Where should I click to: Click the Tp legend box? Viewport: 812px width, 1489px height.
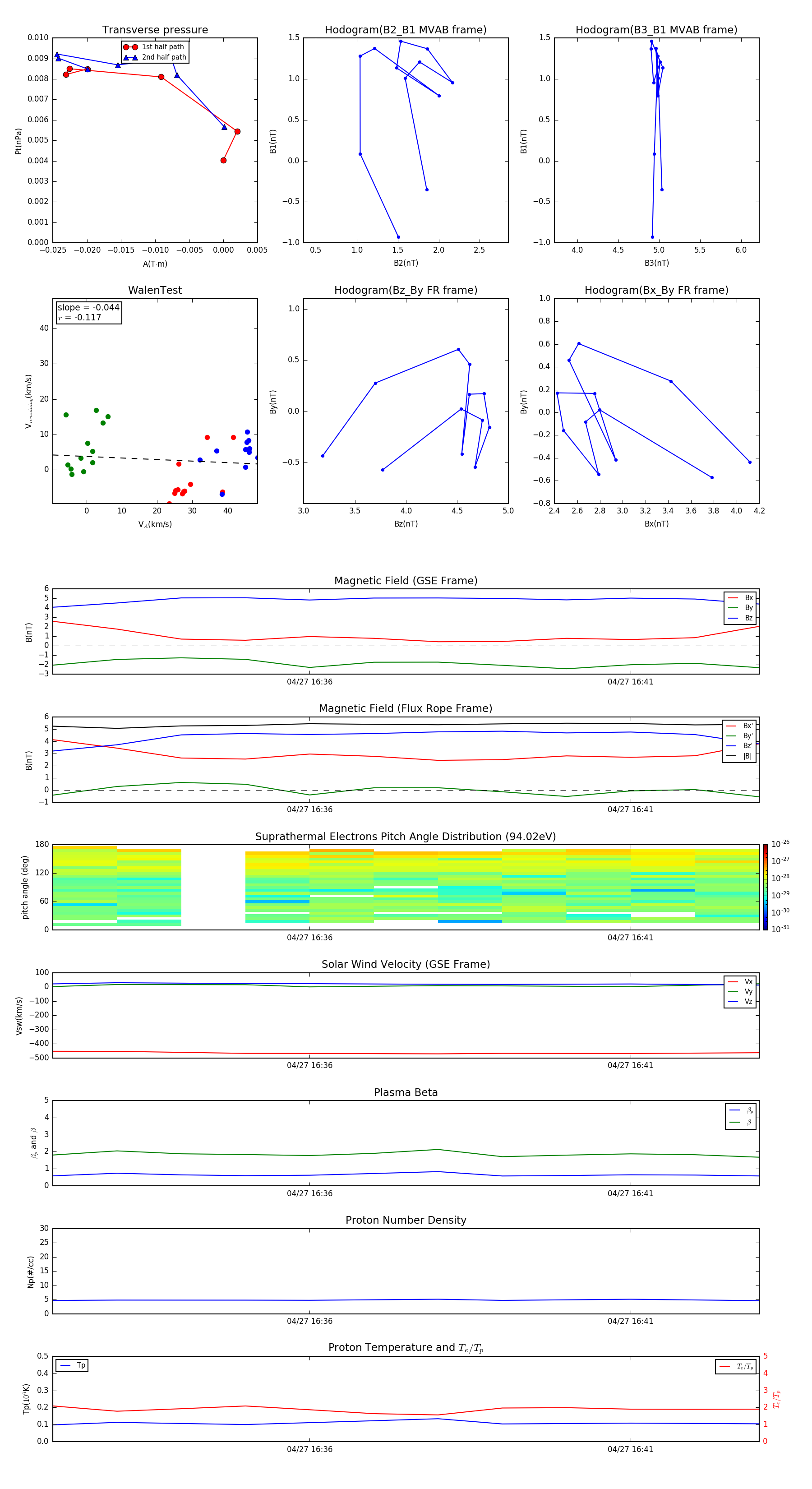click(x=72, y=1365)
